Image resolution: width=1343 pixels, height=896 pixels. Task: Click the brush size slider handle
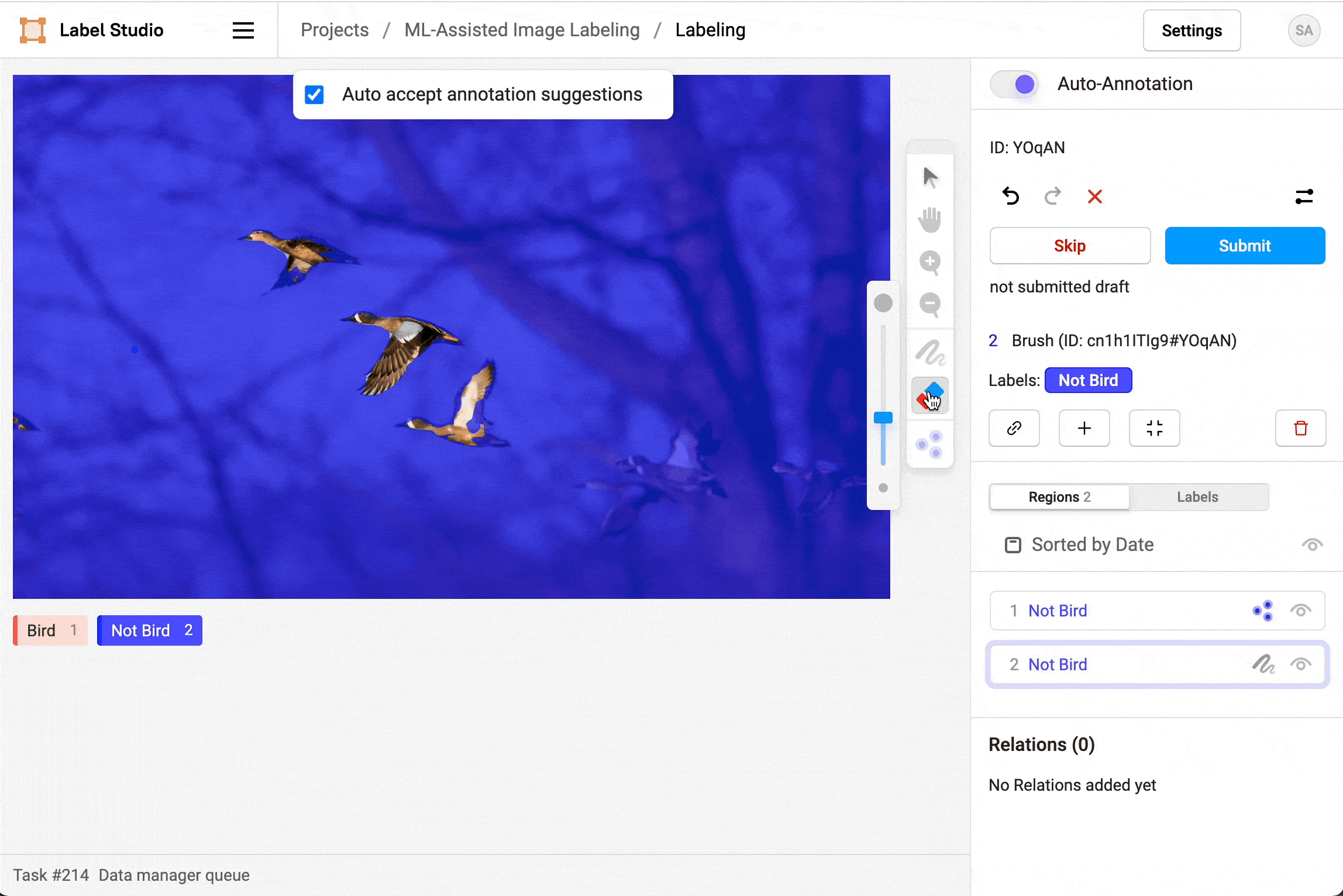click(883, 417)
